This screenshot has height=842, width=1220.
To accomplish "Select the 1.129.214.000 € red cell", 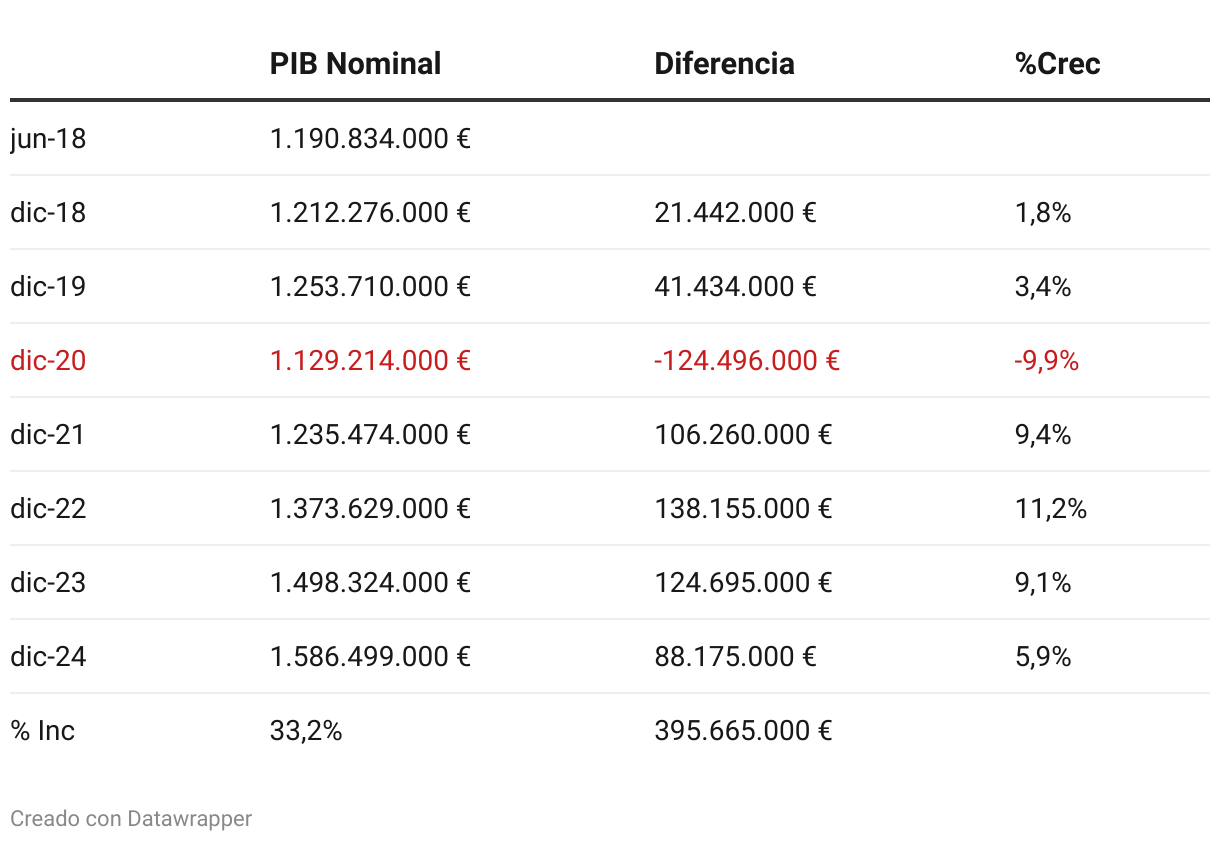I will point(370,360).
